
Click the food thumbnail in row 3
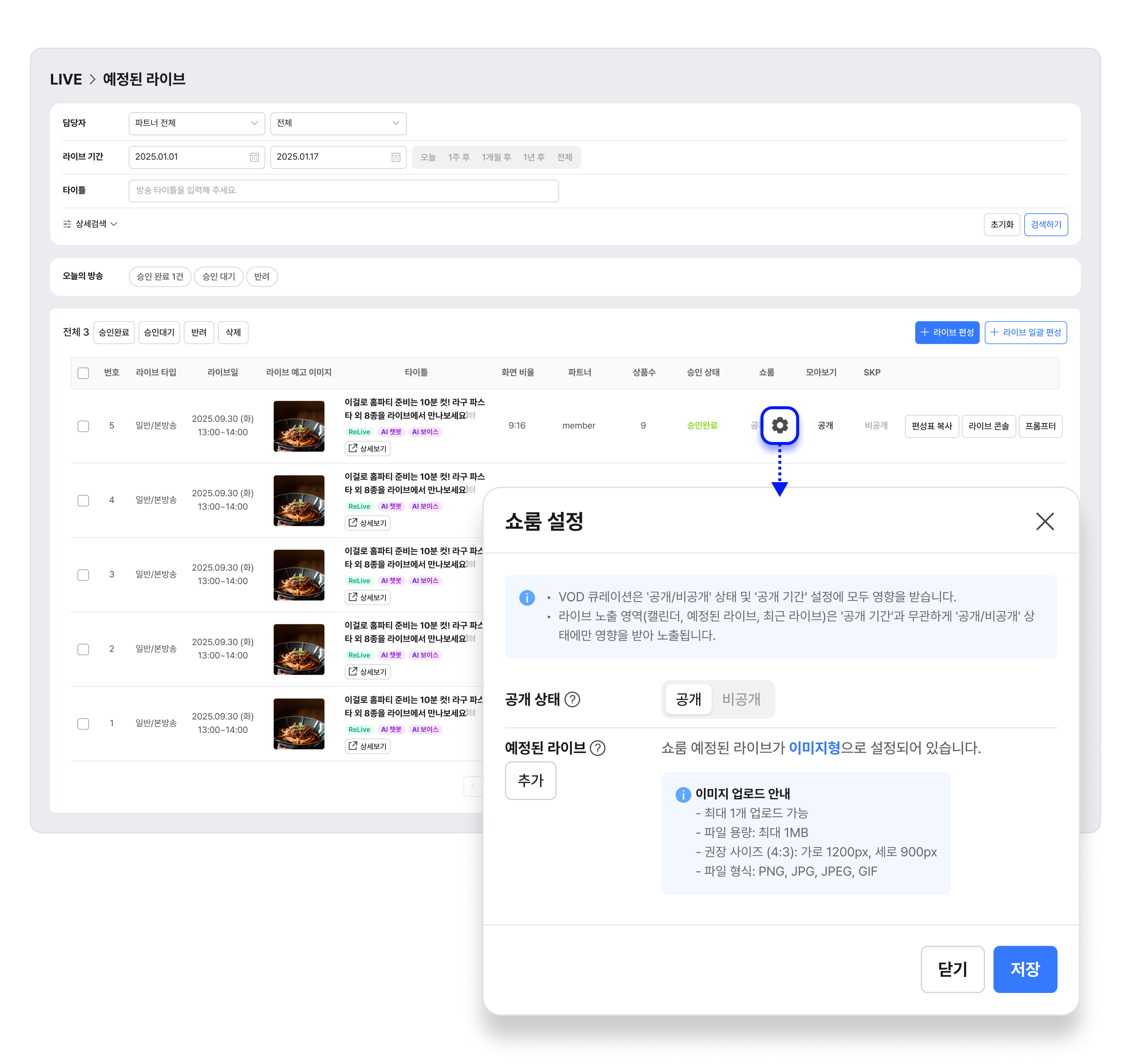[299, 575]
